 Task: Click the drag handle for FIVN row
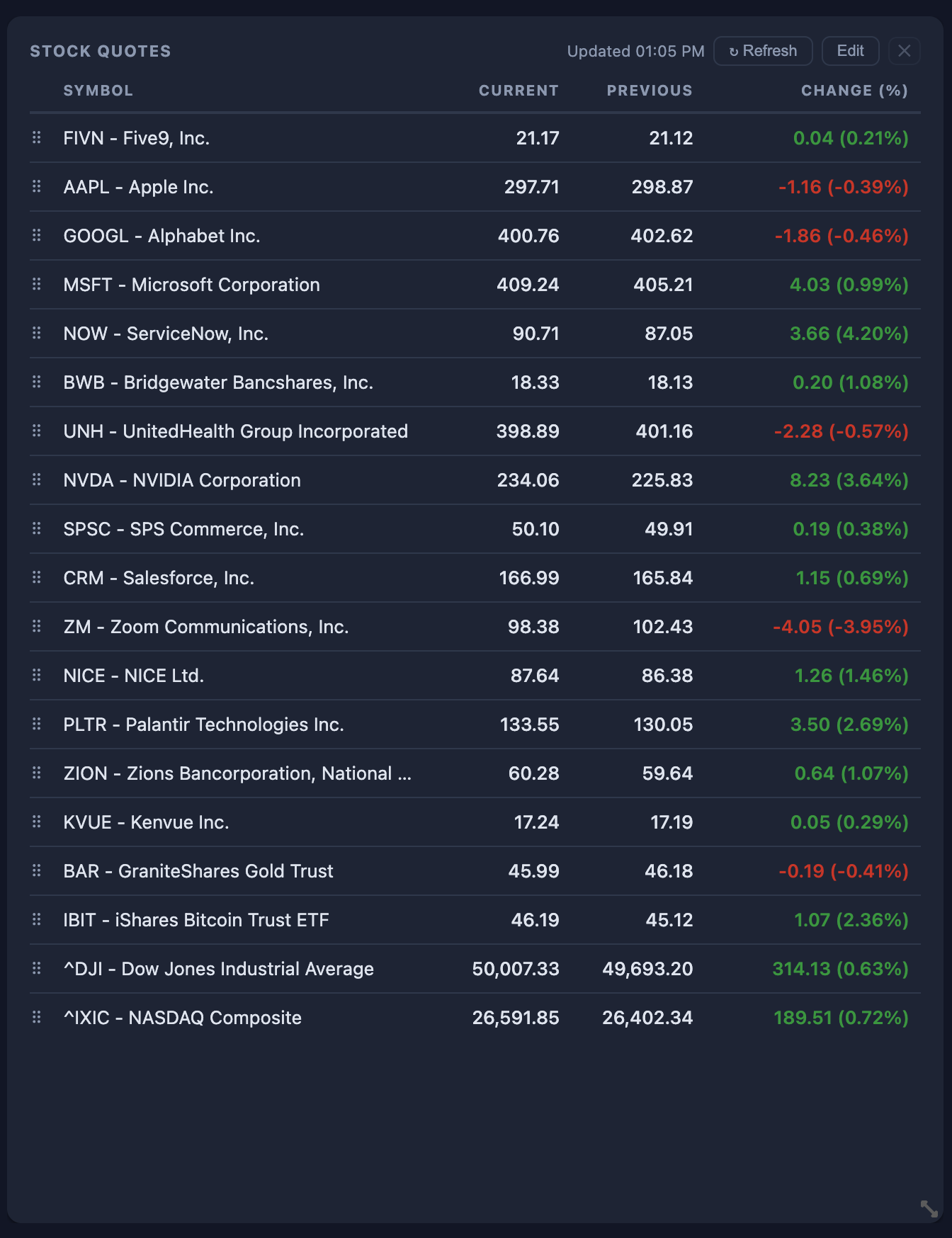pos(37,138)
